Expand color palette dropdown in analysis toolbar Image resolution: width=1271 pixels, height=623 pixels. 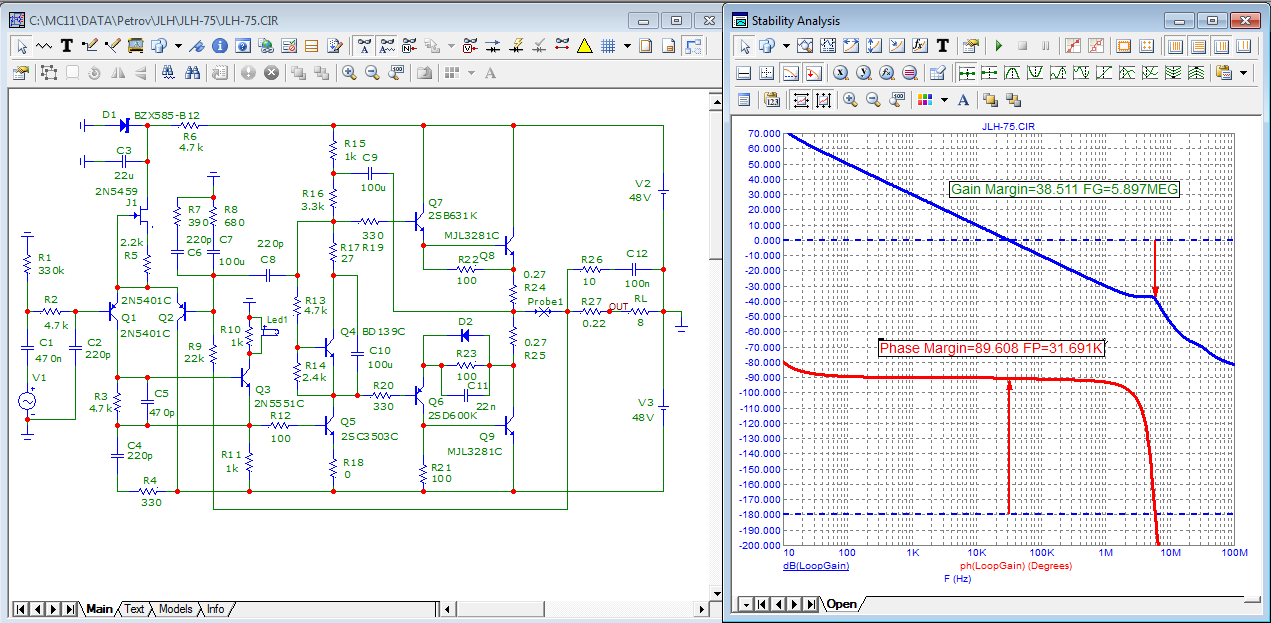943,99
